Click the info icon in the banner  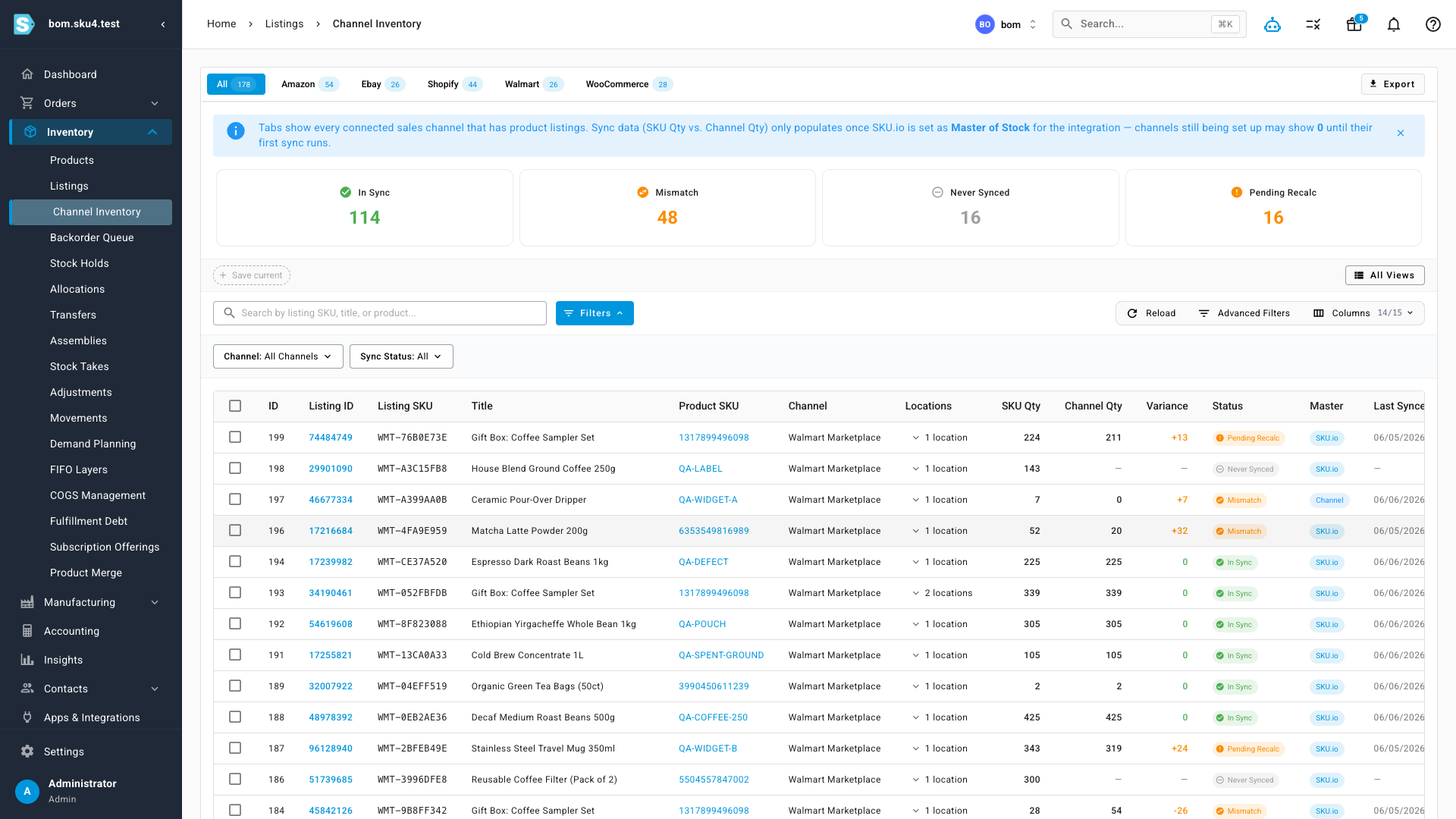[236, 131]
